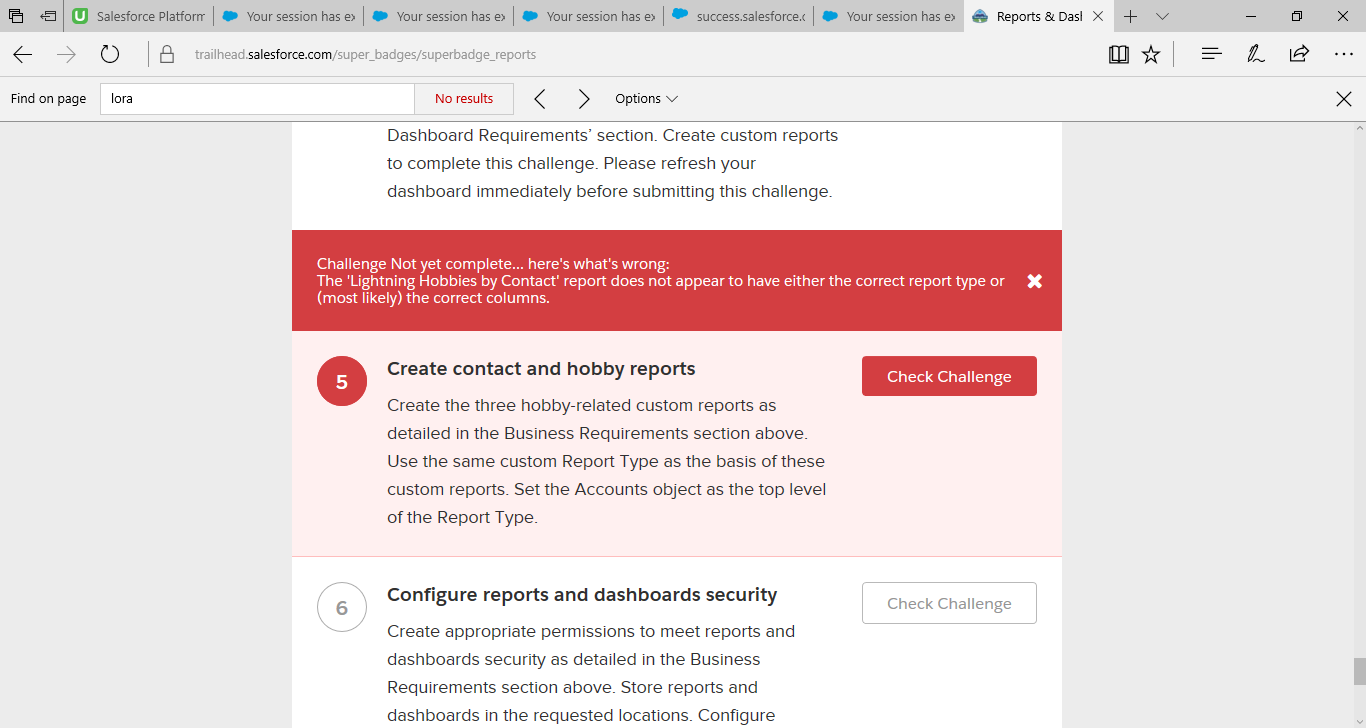Image resolution: width=1366 pixels, height=728 pixels.
Task: Add this page to favorites
Action: click(x=1151, y=55)
